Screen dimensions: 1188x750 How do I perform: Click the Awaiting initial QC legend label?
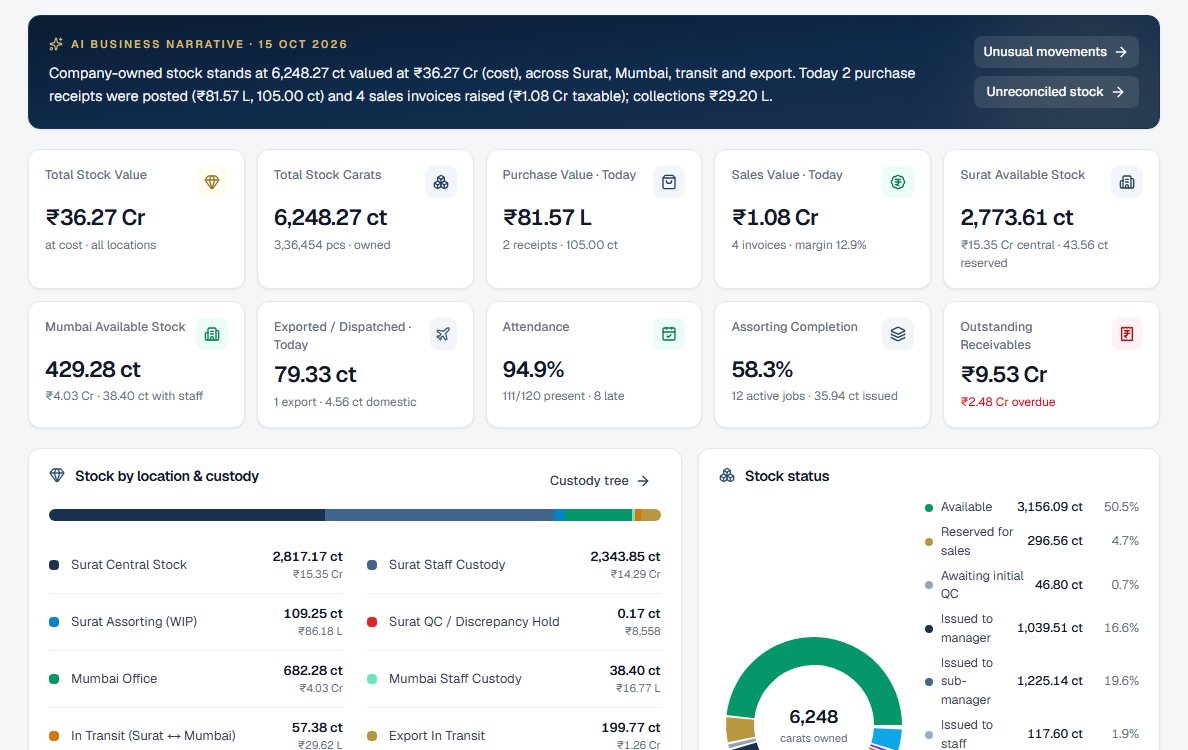pos(982,585)
